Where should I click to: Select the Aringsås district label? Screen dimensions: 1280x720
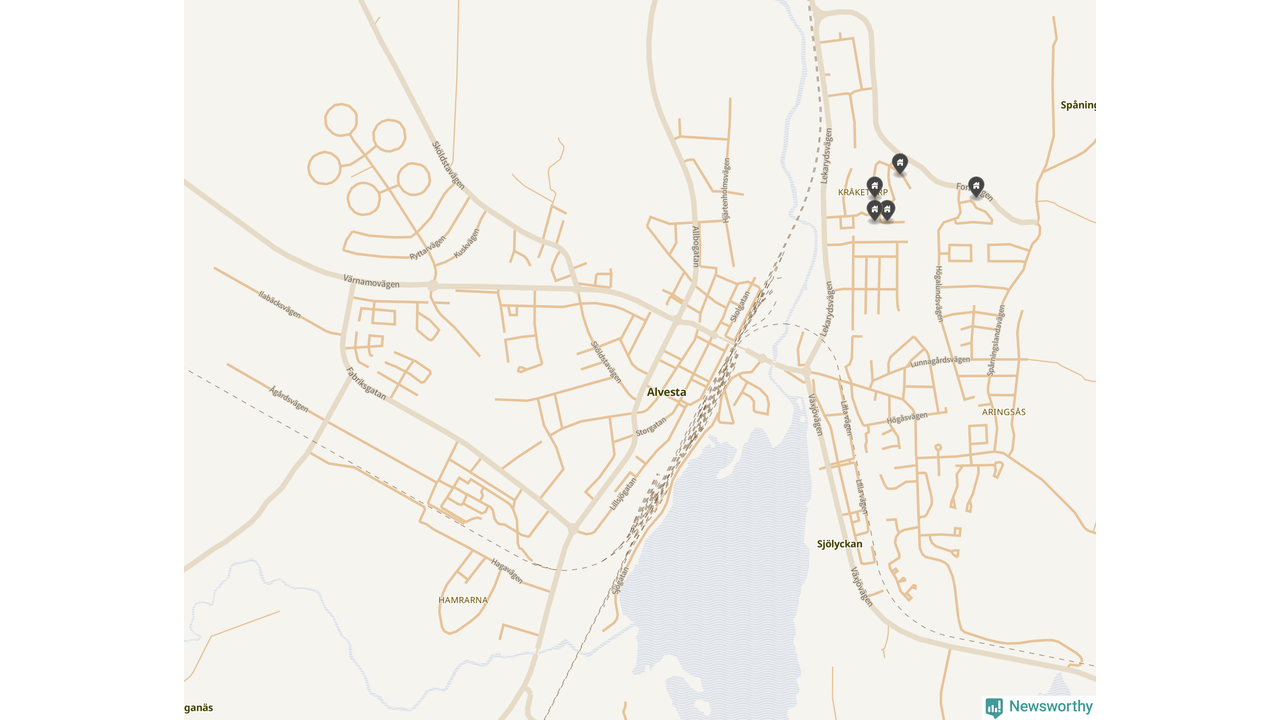[x=1004, y=412]
